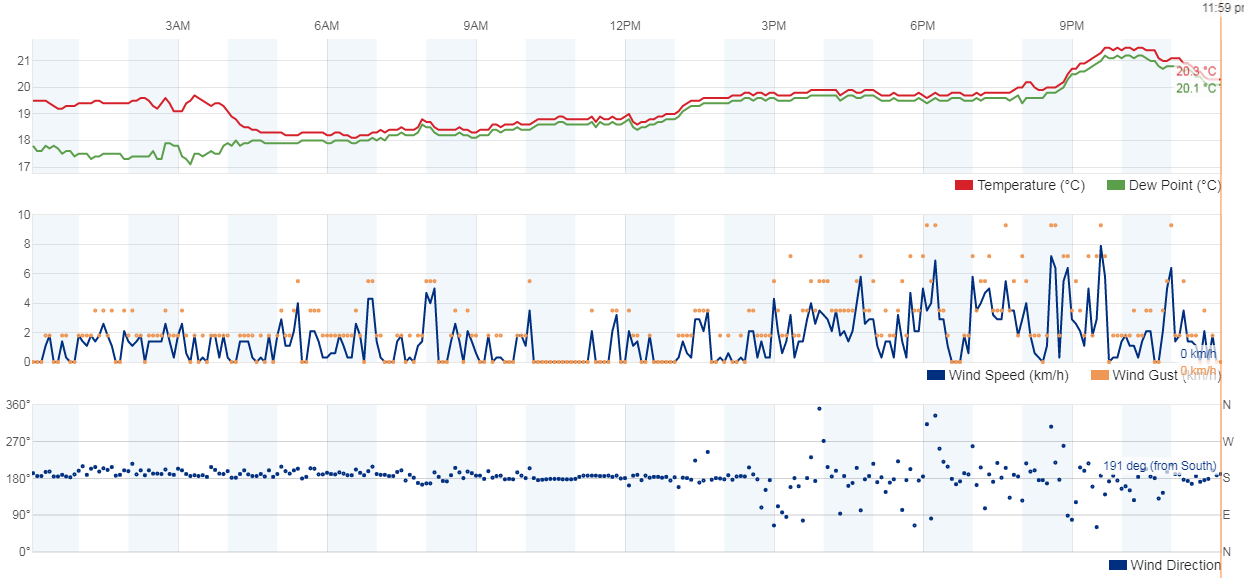Select the 12PM time axis label
The image size is (1244, 578).
(625, 25)
